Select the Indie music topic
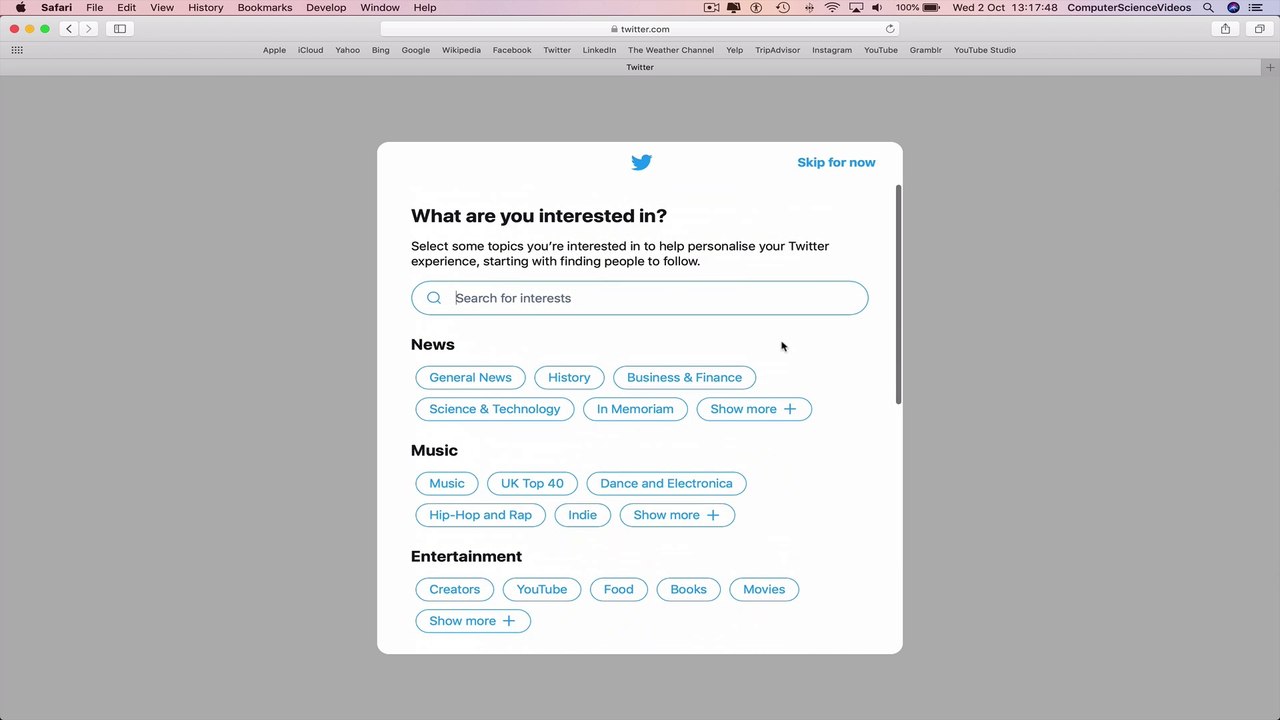The height and width of the screenshot is (720, 1280). 582,515
